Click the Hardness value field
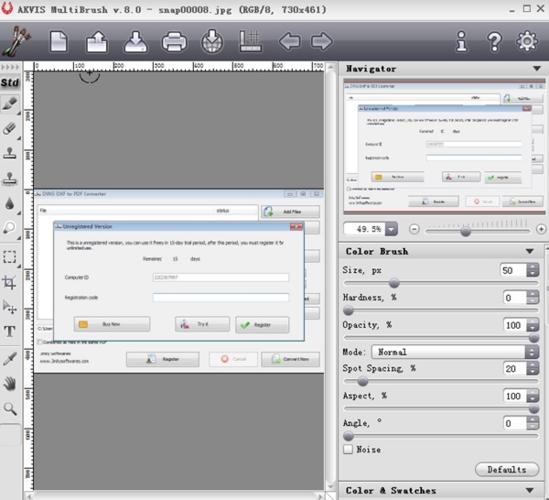 coord(515,298)
